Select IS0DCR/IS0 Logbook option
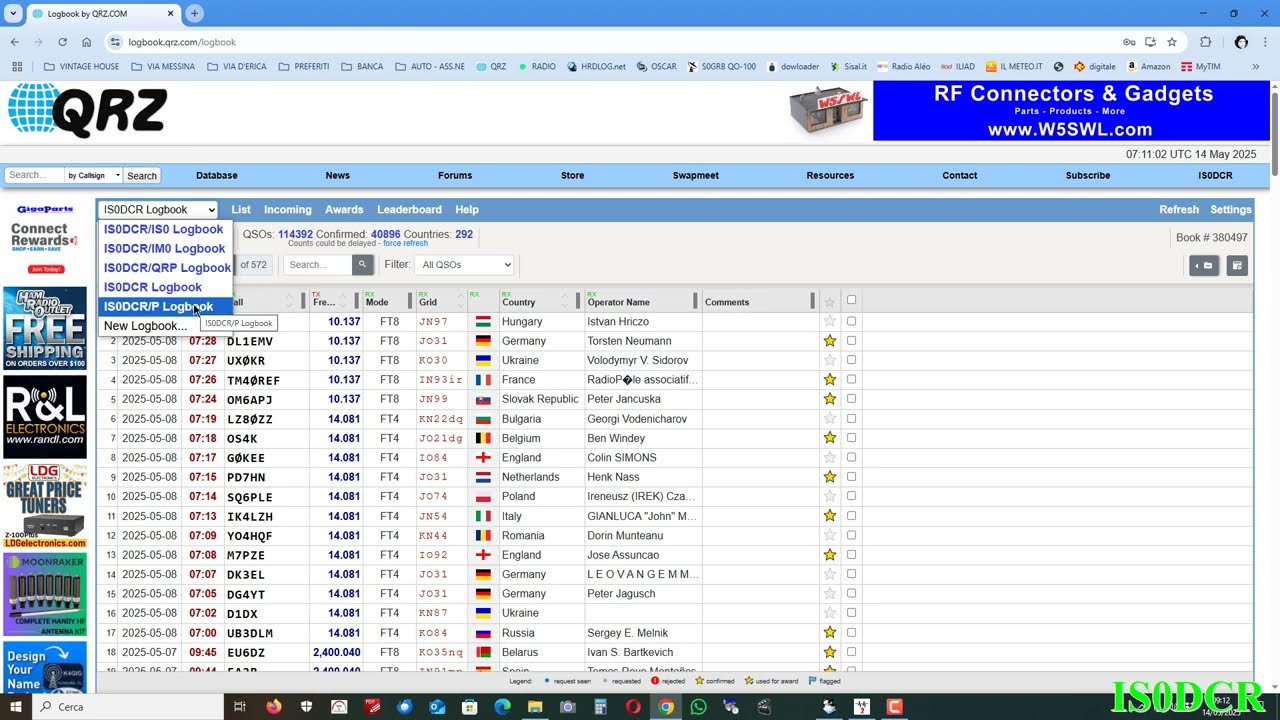 click(x=163, y=229)
